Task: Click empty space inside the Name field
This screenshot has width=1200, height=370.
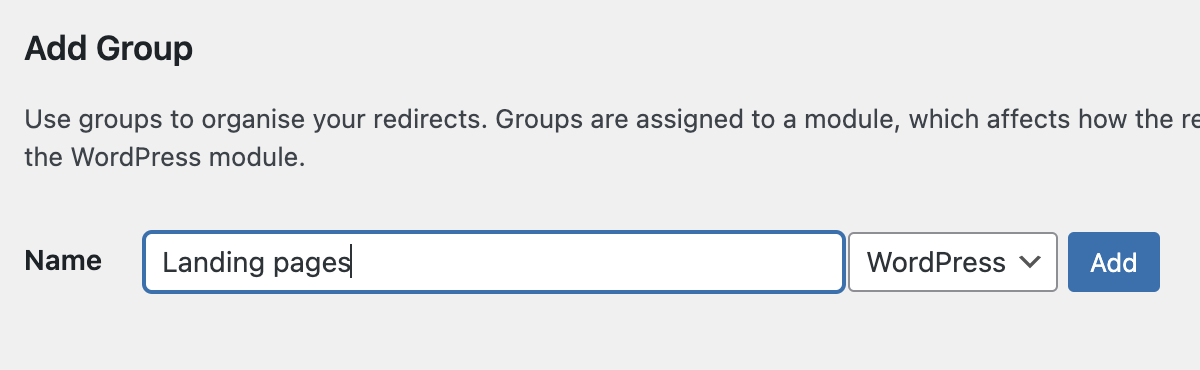Action: pyautogui.click(x=600, y=262)
